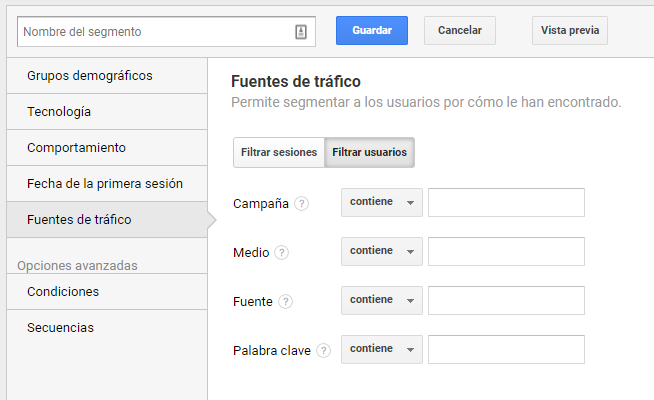Open help icon next to Campaña
This screenshot has height=400, width=654.
(301, 204)
